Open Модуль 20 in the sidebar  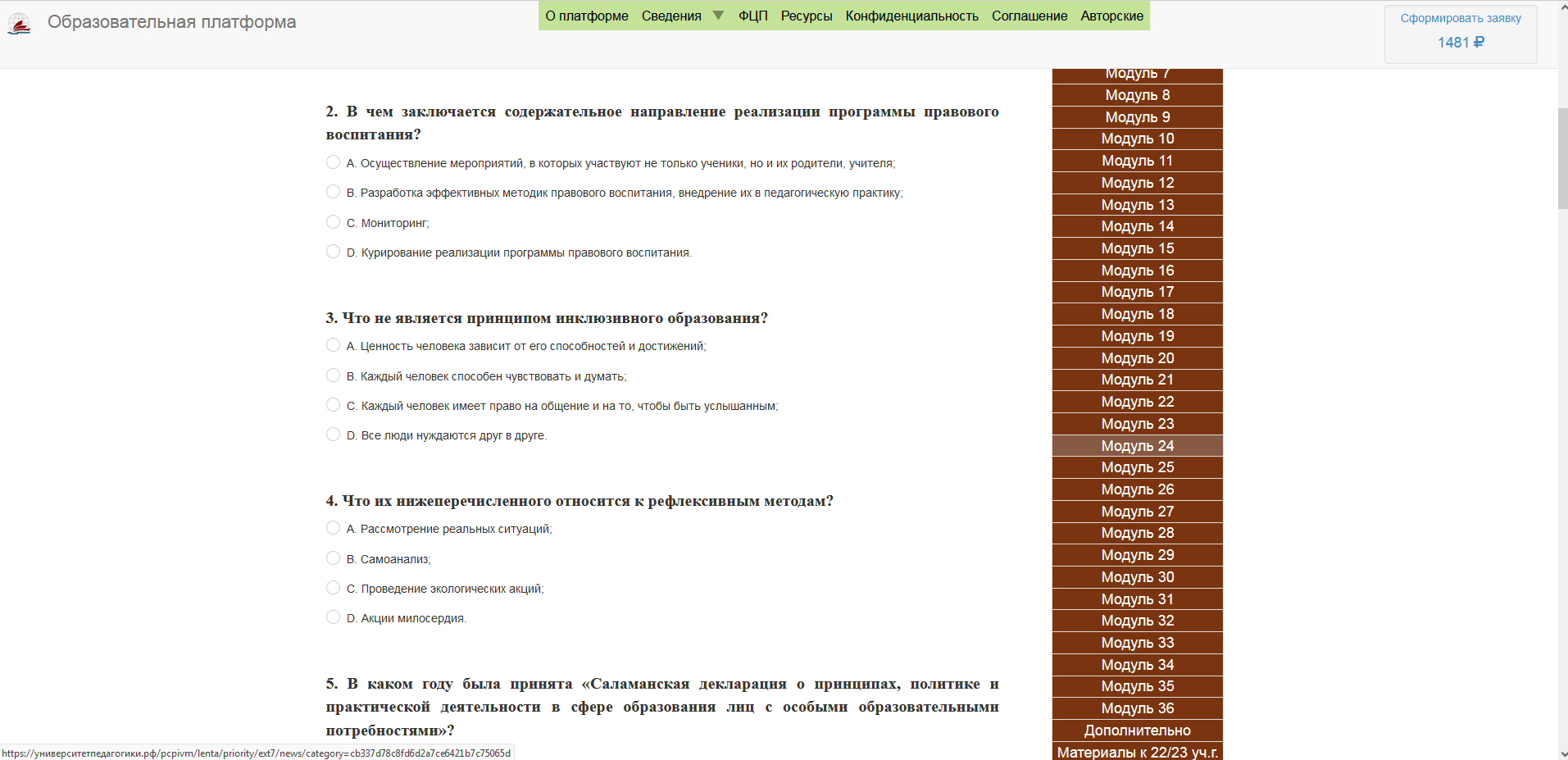[x=1137, y=358]
